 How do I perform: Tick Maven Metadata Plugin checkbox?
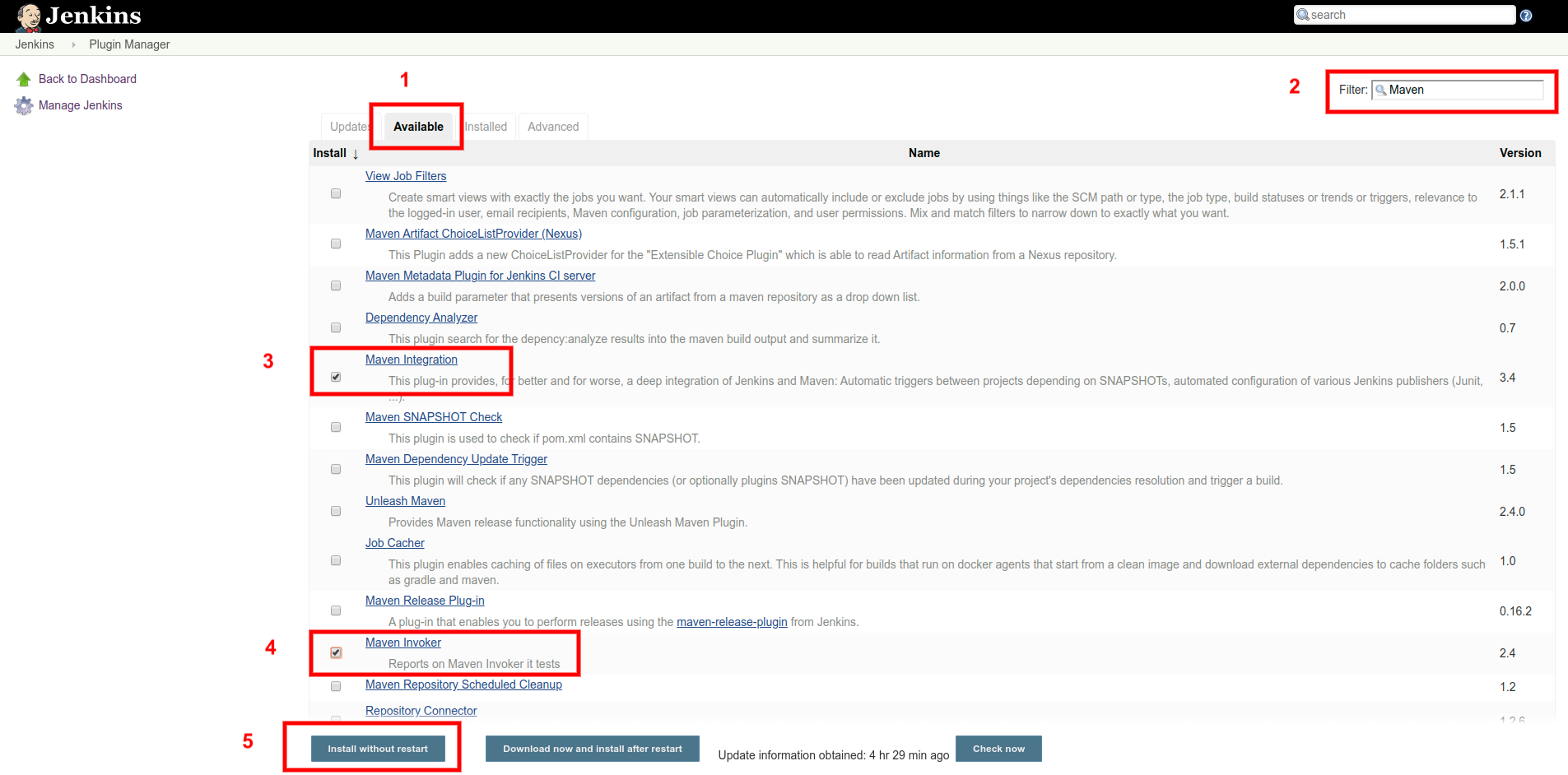coord(336,286)
